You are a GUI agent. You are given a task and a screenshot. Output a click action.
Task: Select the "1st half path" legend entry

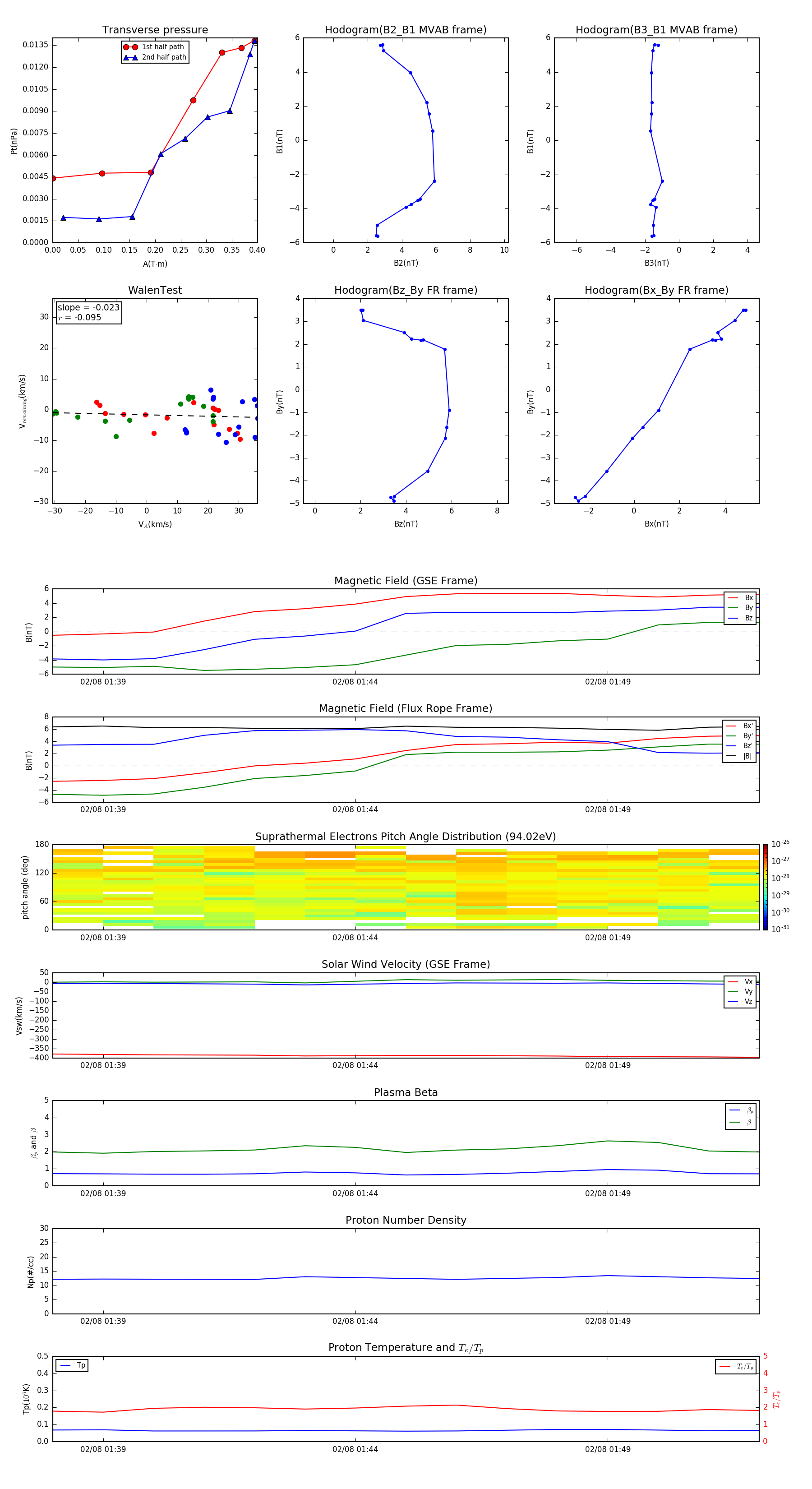154,47
